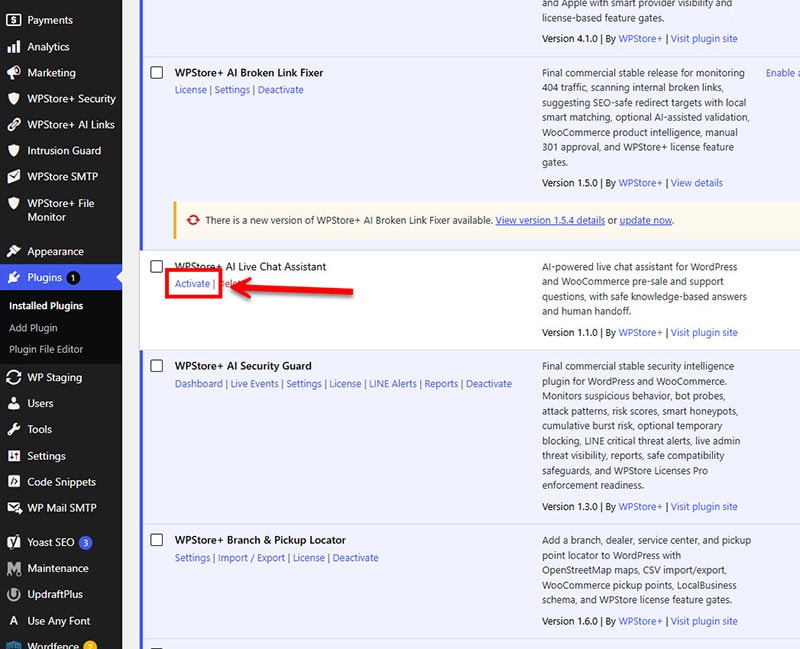800x649 pixels.
Task: Click View version 1.5.4 details link
Action: 550,220
